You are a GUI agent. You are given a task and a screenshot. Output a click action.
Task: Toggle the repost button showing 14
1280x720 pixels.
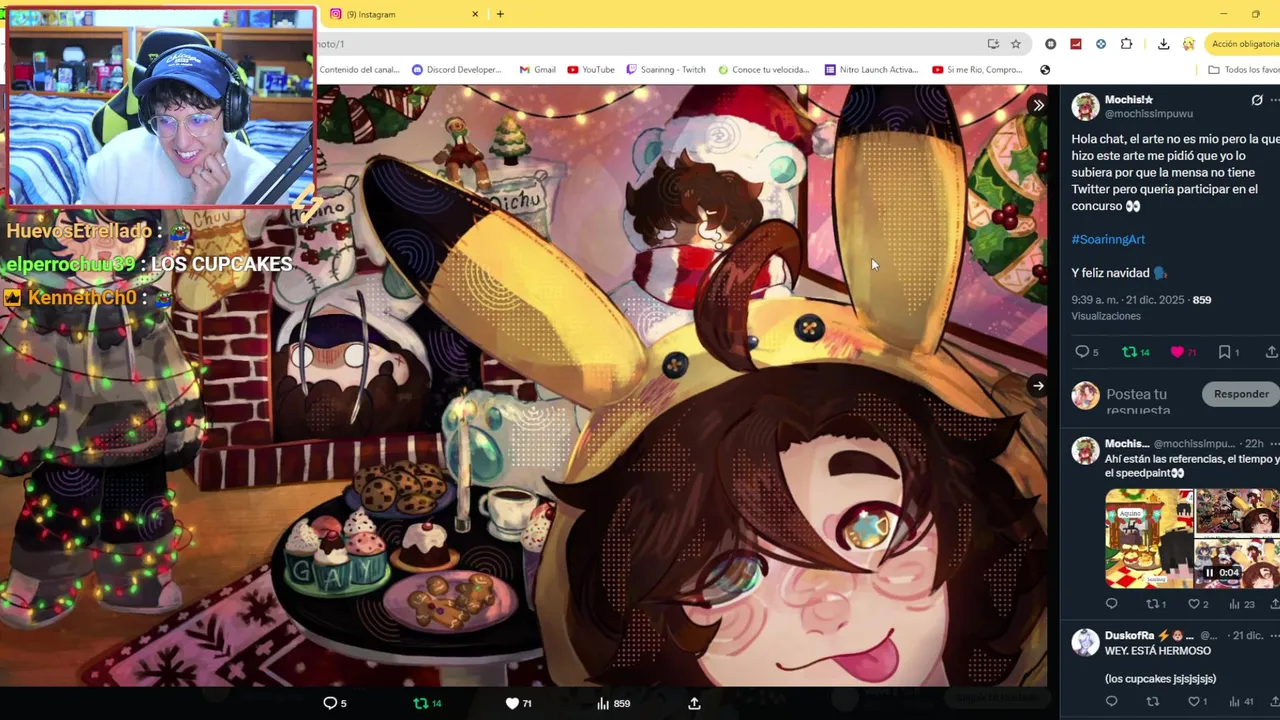click(x=1135, y=352)
